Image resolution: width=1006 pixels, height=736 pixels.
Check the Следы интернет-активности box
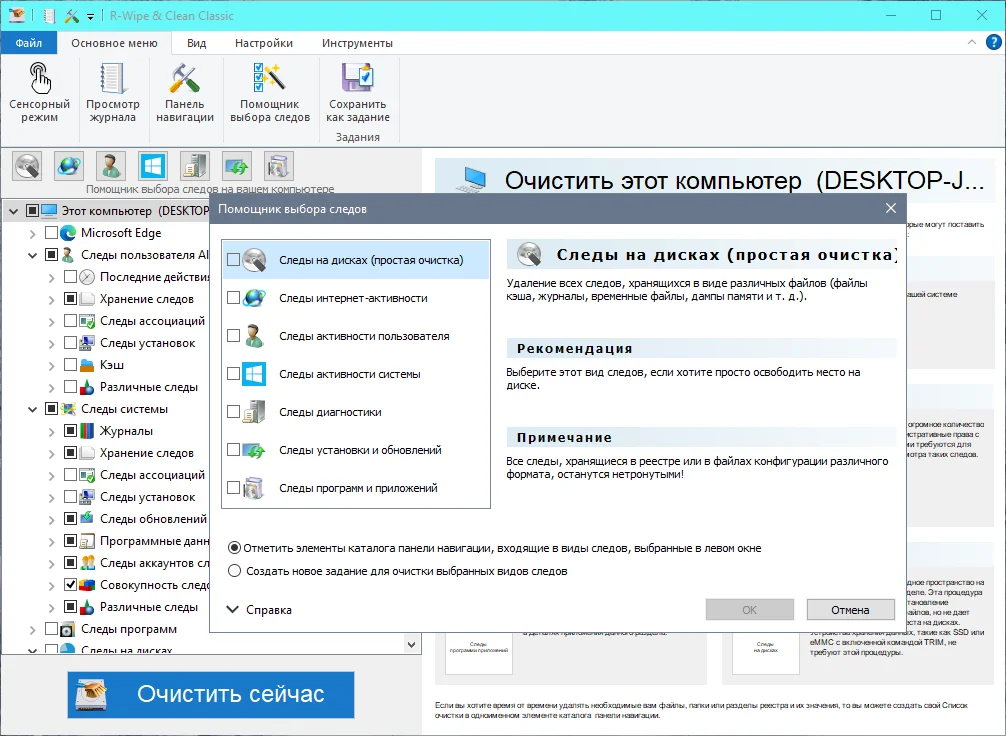point(234,298)
